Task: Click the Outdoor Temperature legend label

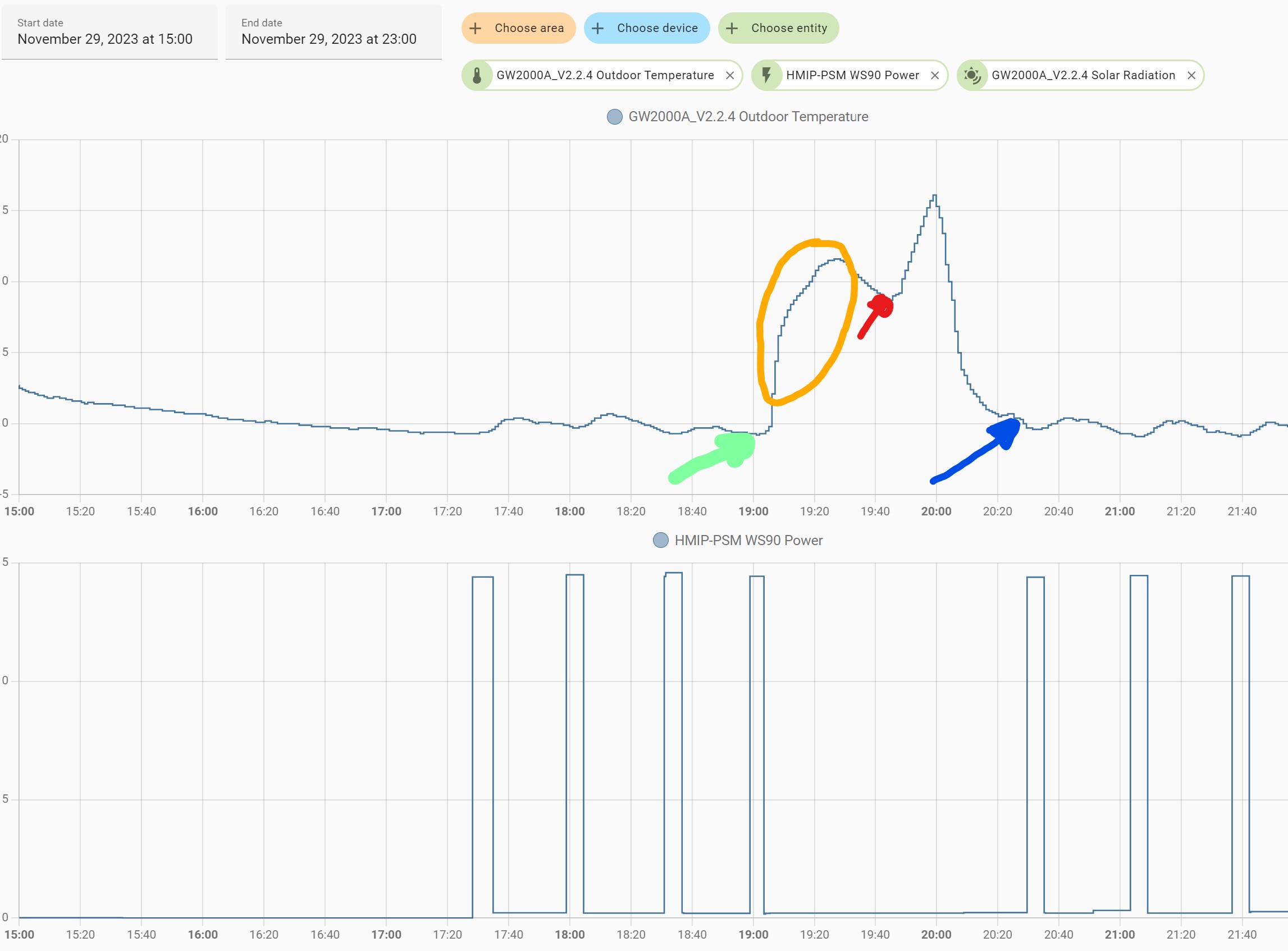Action: (x=747, y=117)
